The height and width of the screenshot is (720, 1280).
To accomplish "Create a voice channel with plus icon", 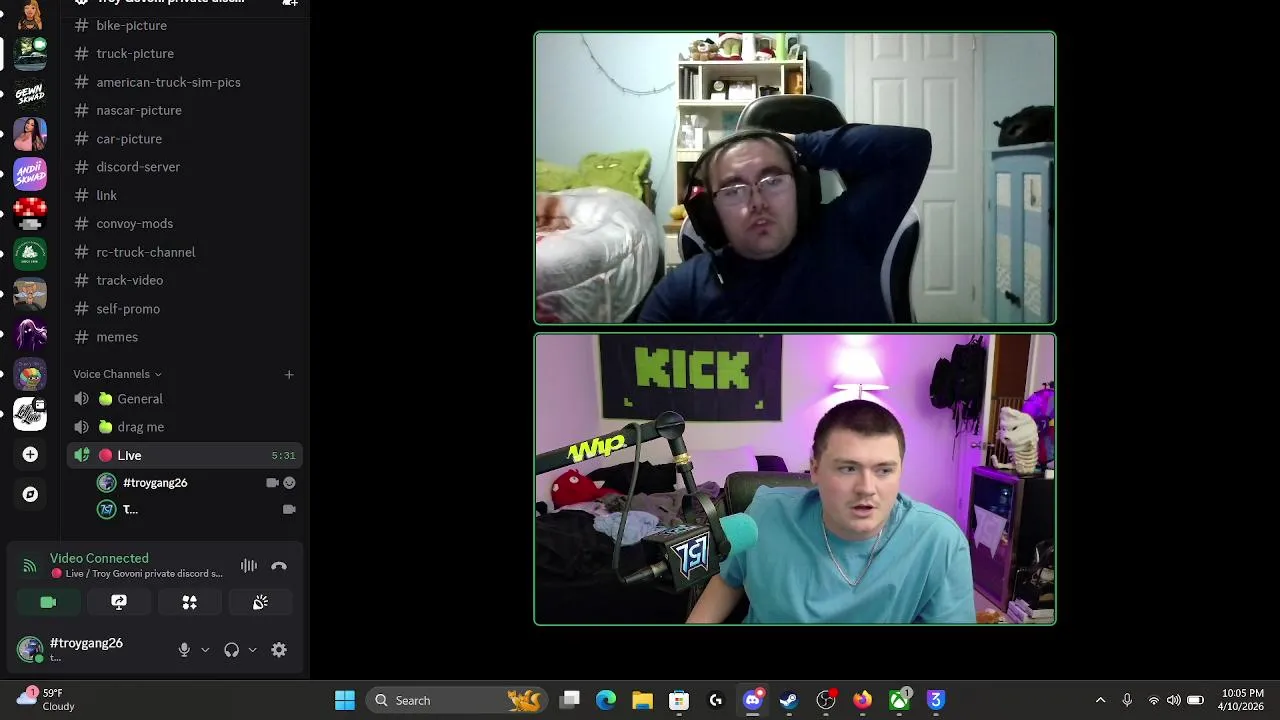I will pyautogui.click(x=289, y=374).
